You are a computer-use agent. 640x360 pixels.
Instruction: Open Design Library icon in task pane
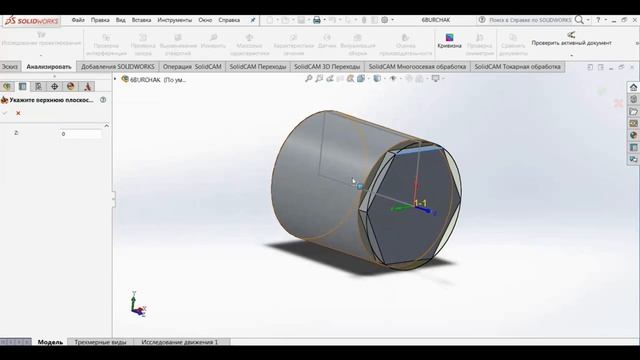(633, 99)
